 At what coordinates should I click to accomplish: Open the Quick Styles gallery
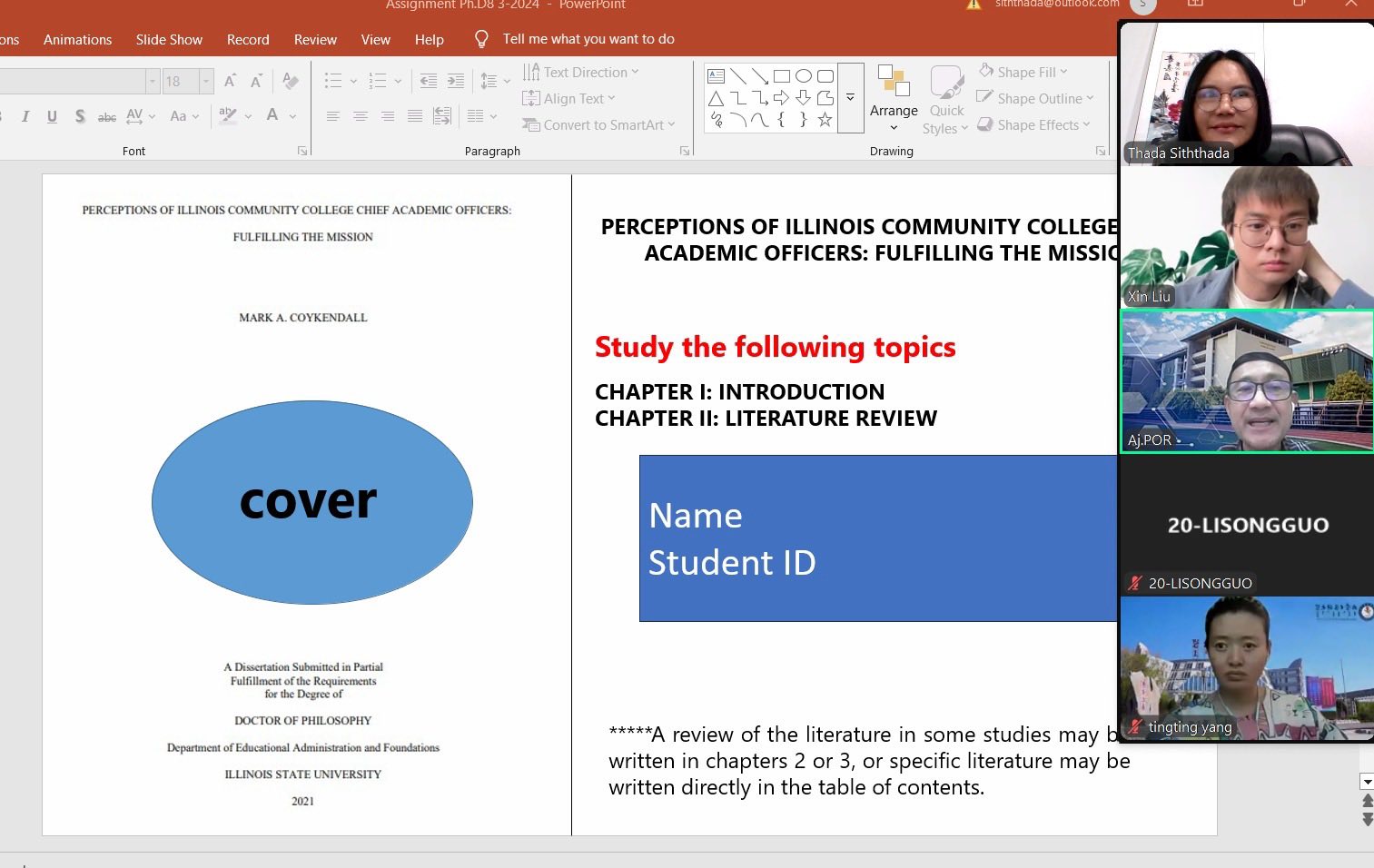pos(946,99)
